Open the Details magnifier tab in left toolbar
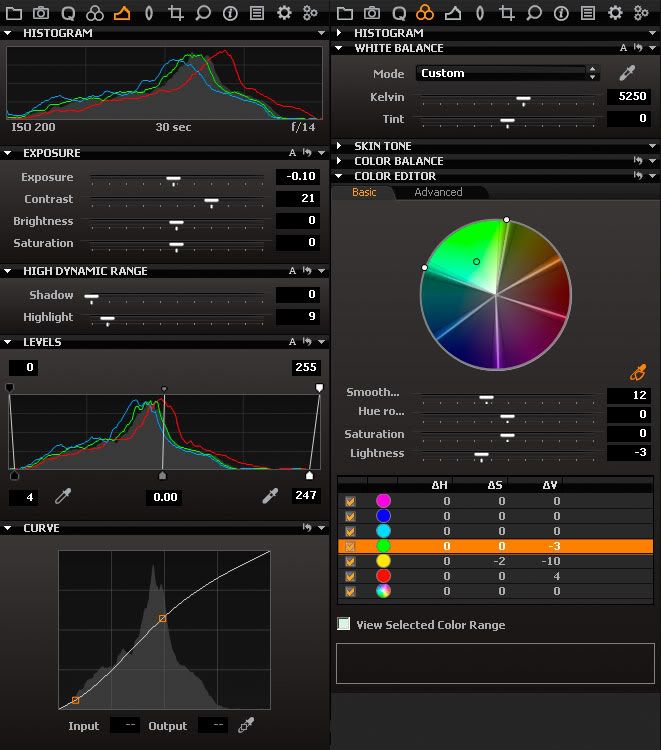661x750 pixels. pos(203,13)
